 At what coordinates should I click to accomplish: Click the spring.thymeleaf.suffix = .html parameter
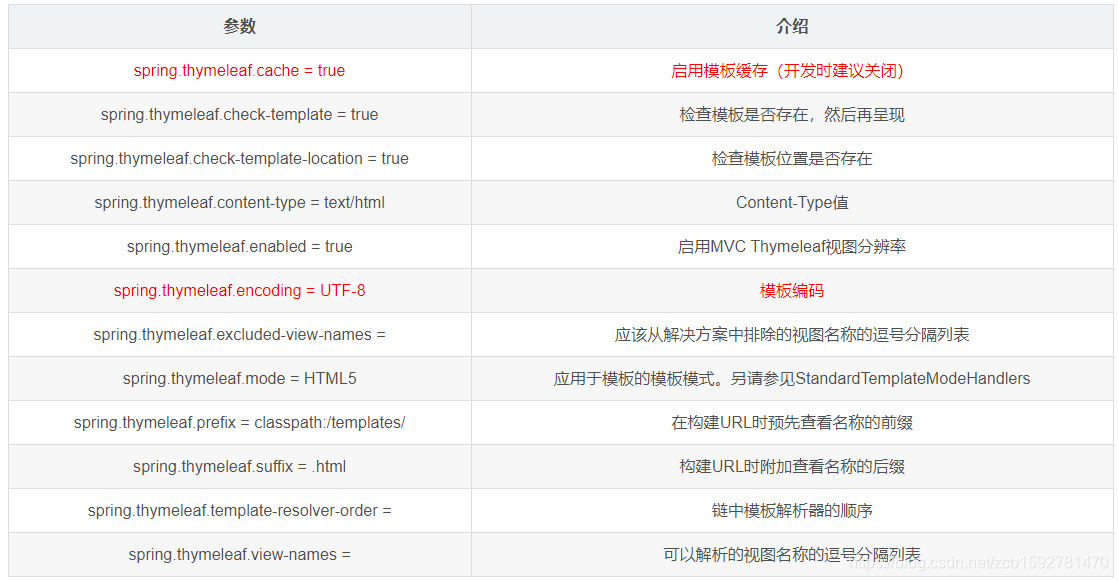coord(239,466)
